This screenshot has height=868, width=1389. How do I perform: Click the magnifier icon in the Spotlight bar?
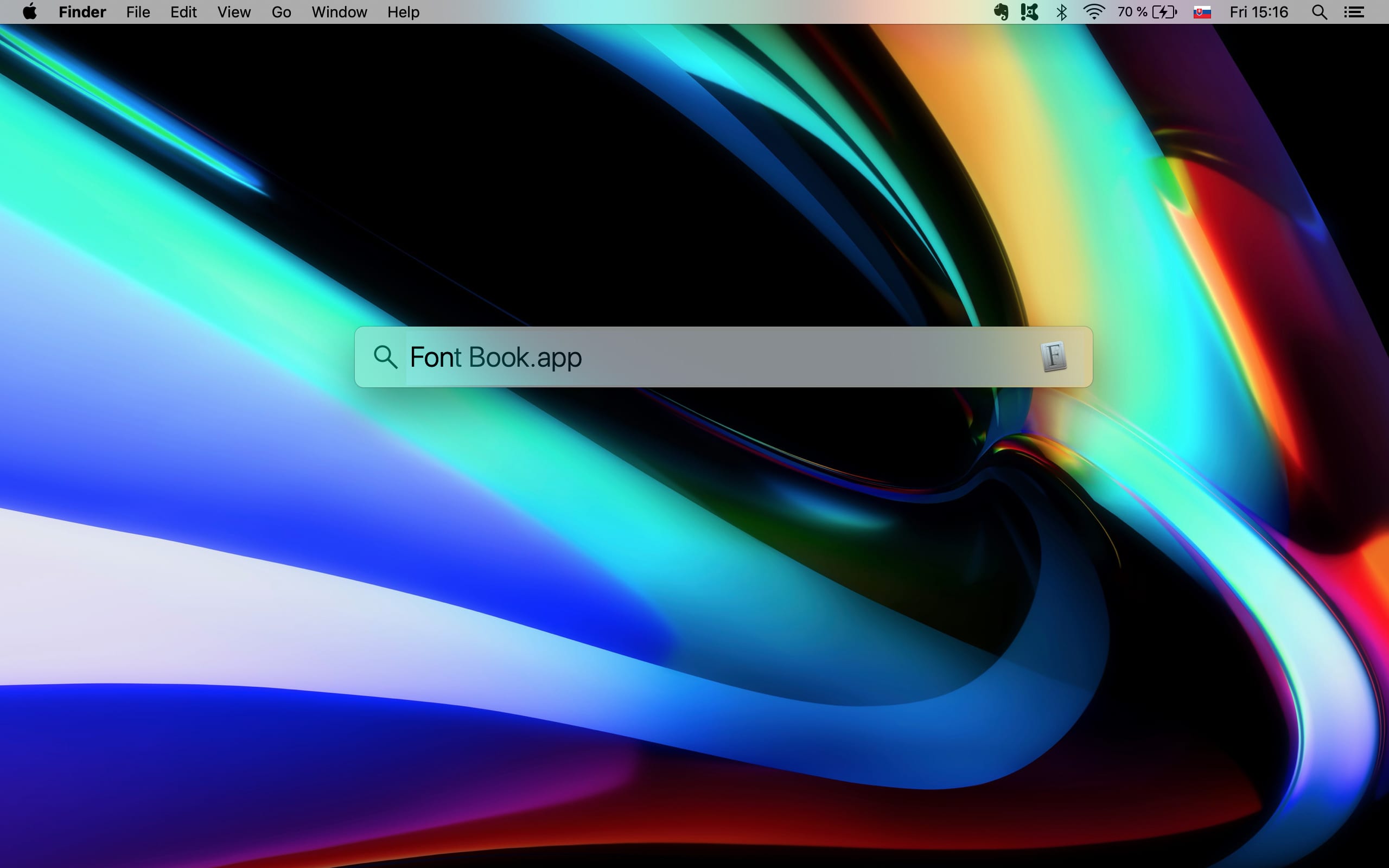(x=385, y=356)
